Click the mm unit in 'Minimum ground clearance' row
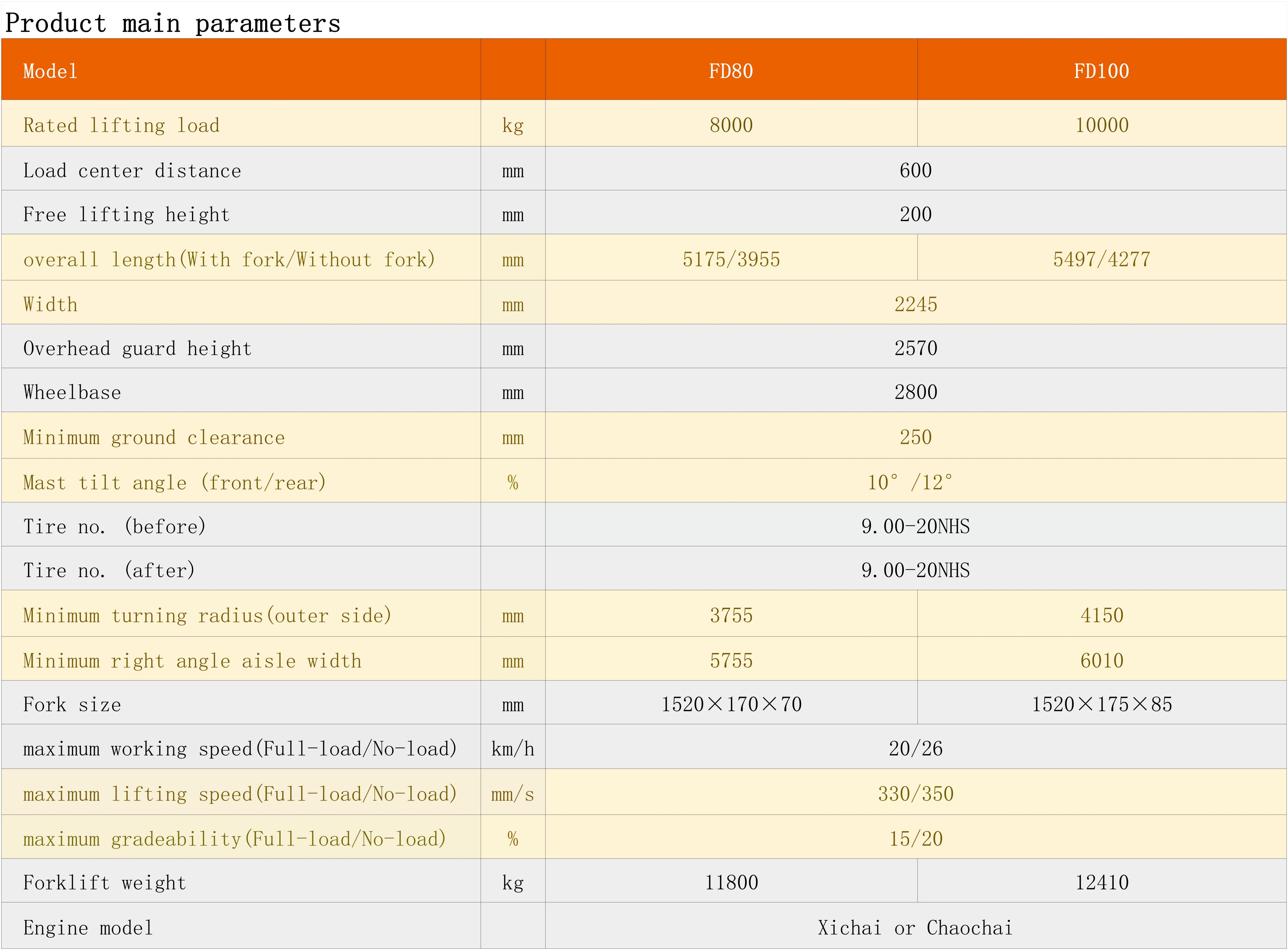This screenshot has height=950, width=1288. 513,439
